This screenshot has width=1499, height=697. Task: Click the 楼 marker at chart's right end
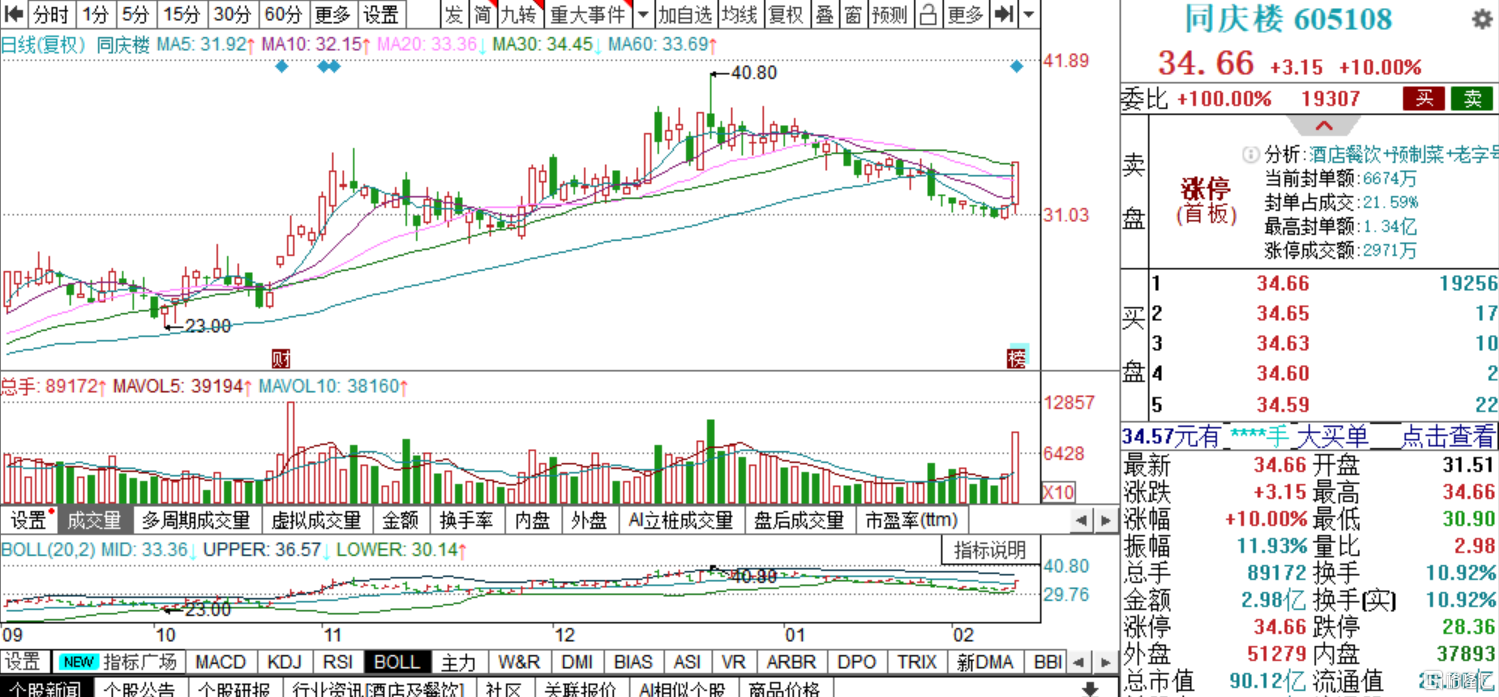pos(1017,358)
